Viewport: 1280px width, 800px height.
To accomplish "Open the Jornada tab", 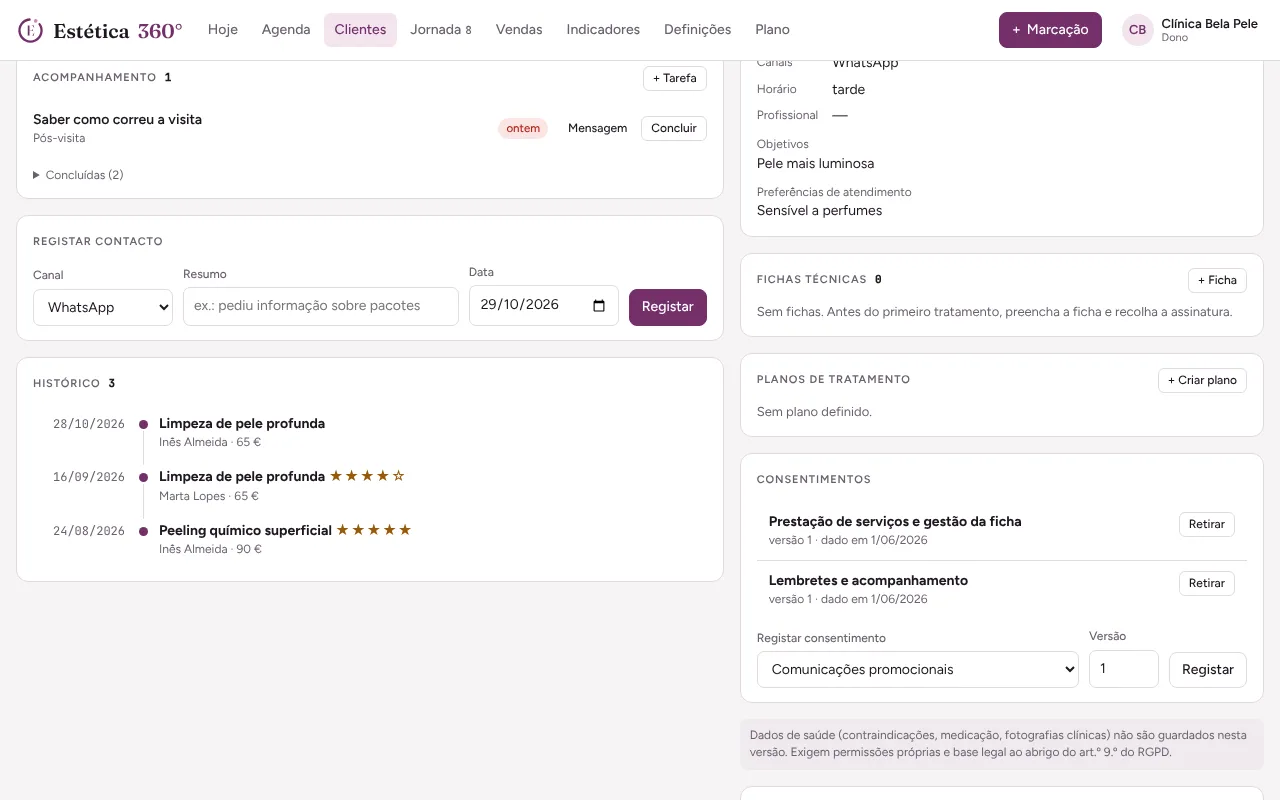I will point(441,30).
